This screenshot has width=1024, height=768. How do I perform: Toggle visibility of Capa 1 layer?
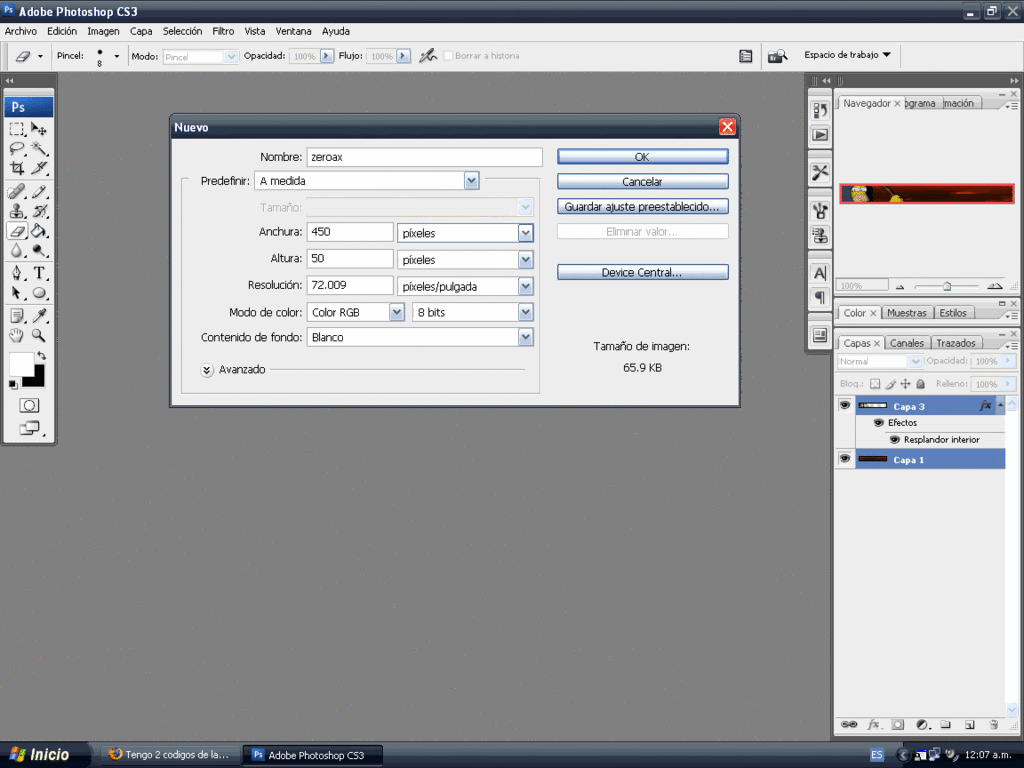click(845, 458)
